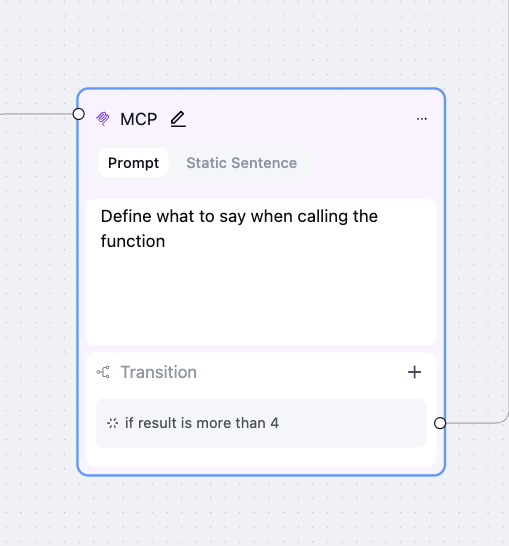Switch to the Prompt tab
This screenshot has width=509, height=546.
click(x=133, y=163)
